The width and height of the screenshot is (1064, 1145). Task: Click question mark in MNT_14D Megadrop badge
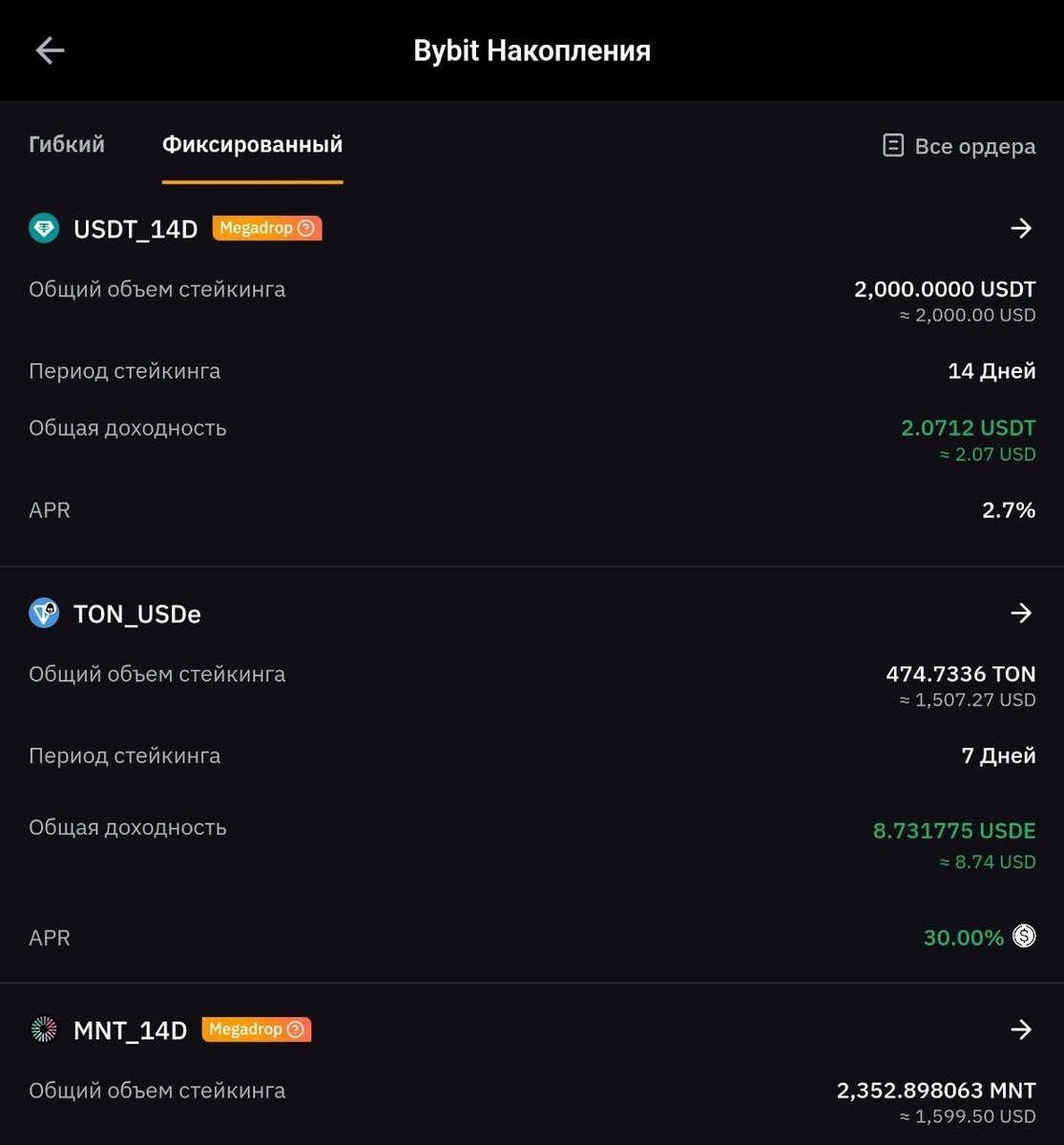[296, 1030]
